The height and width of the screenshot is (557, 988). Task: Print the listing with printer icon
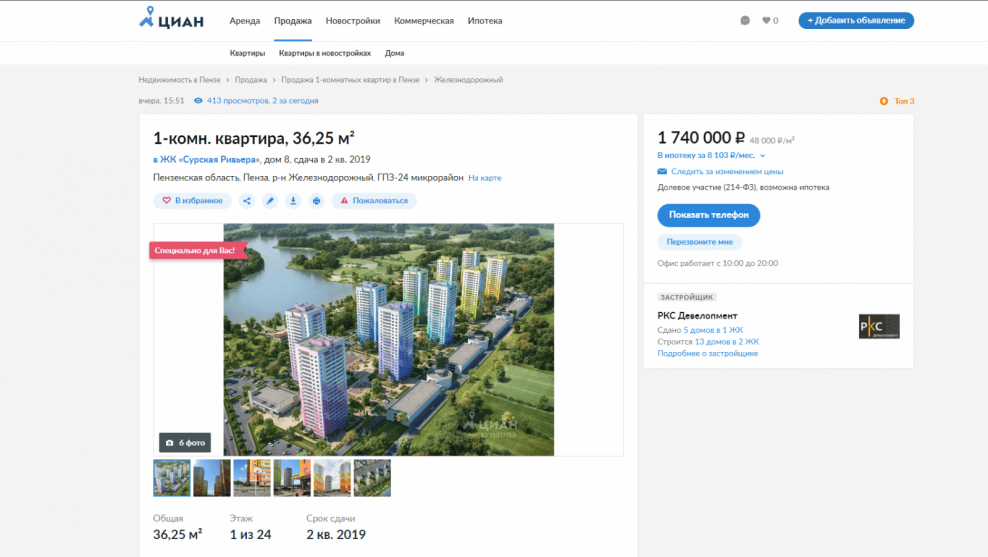(316, 200)
